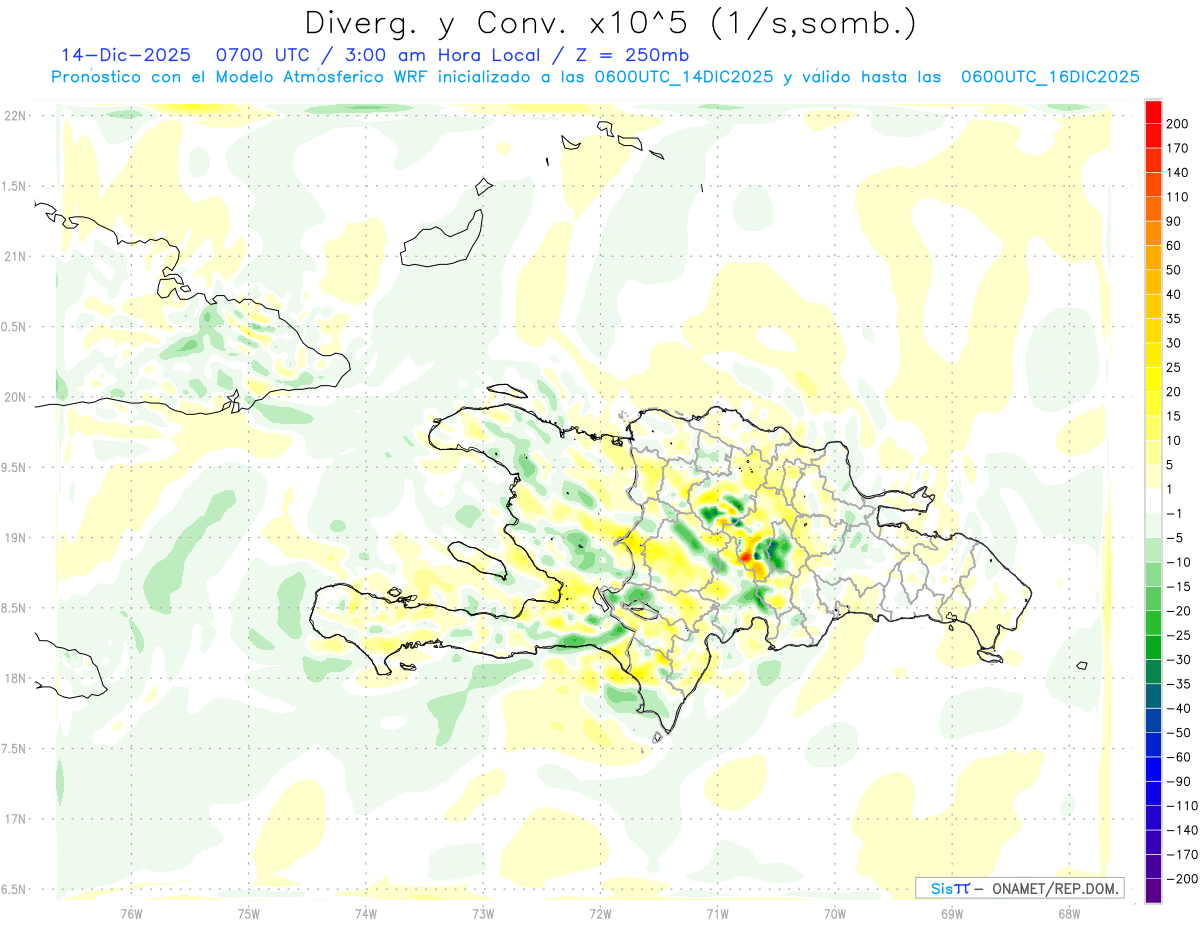Click the '75W' longitude label
The image size is (1200, 927).
[x=249, y=913]
